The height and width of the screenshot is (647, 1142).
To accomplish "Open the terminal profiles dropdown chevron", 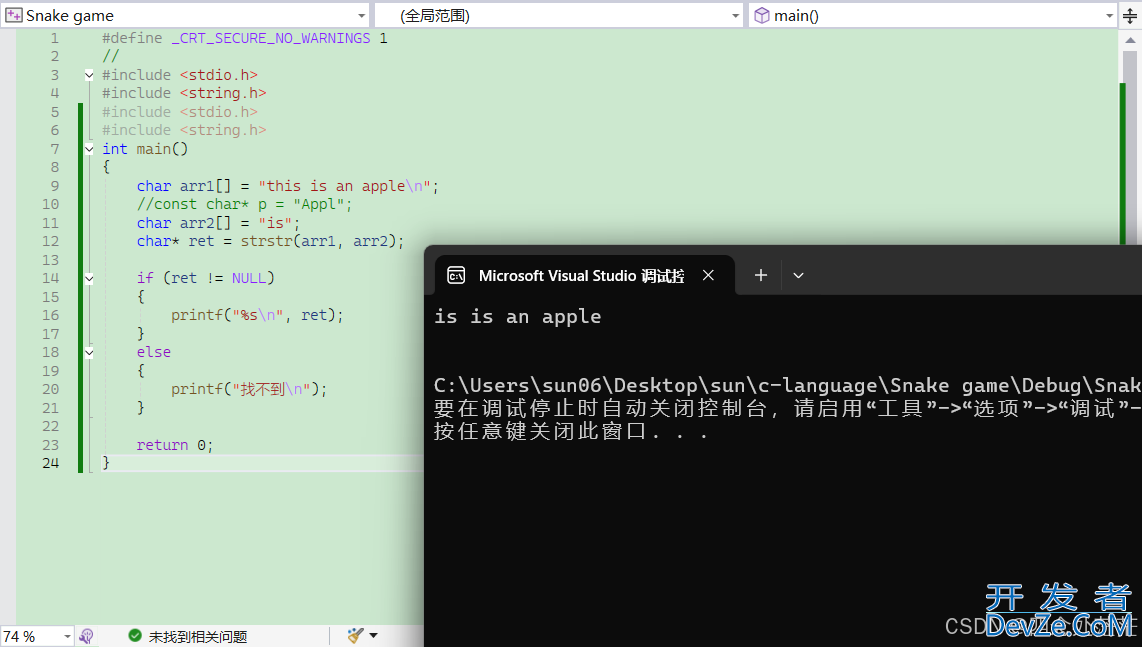I will click(x=798, y=275).
